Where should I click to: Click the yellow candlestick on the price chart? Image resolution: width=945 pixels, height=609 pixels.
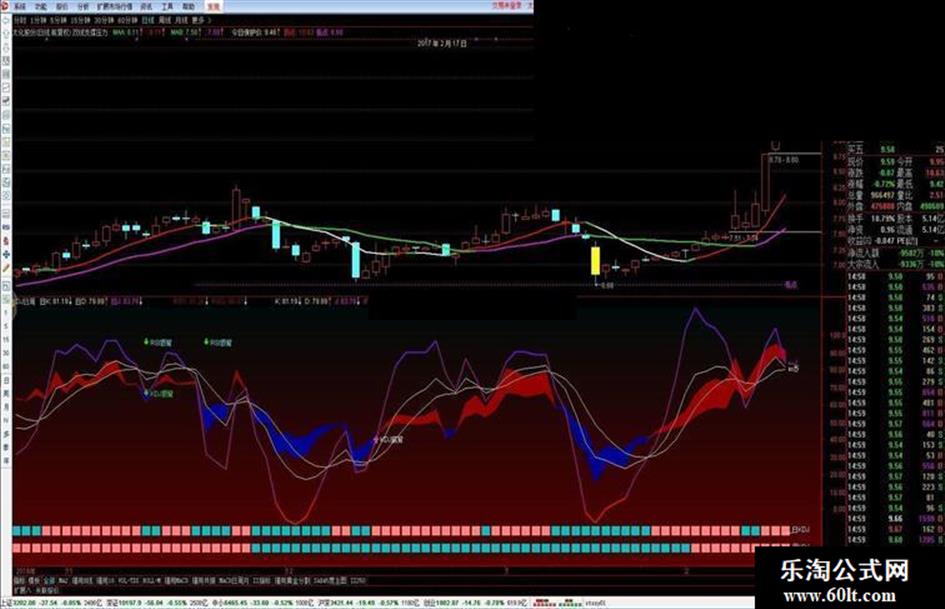point(595,260)
